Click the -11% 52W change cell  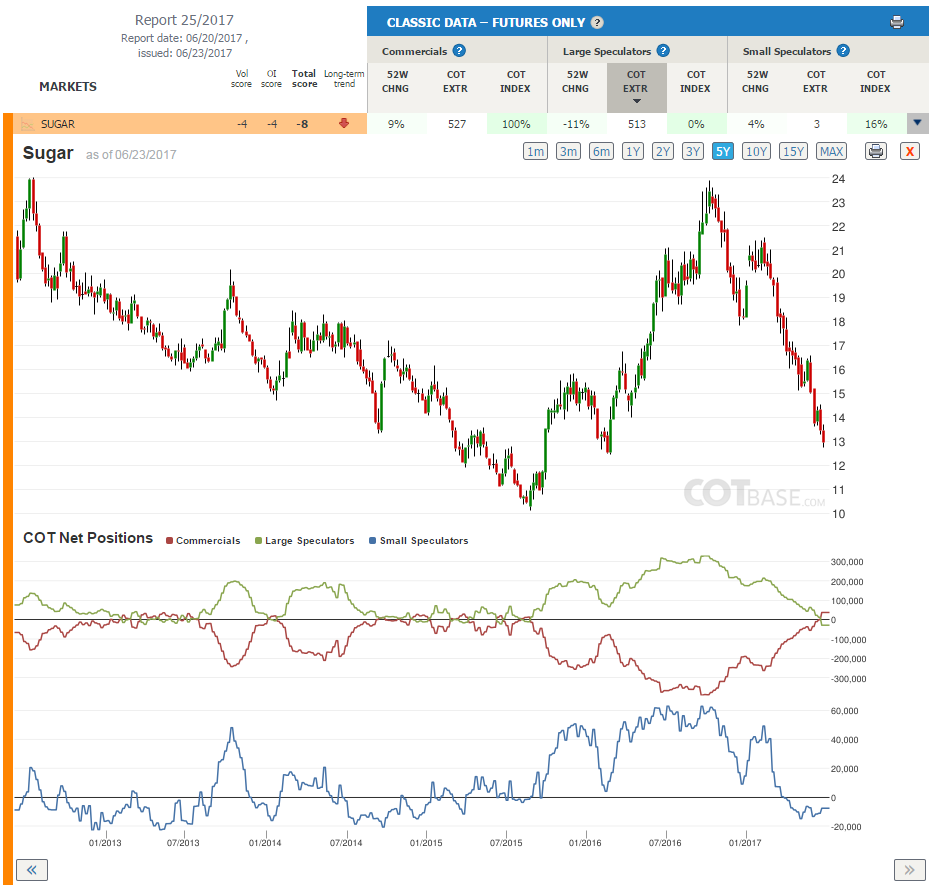click(576, 124)
